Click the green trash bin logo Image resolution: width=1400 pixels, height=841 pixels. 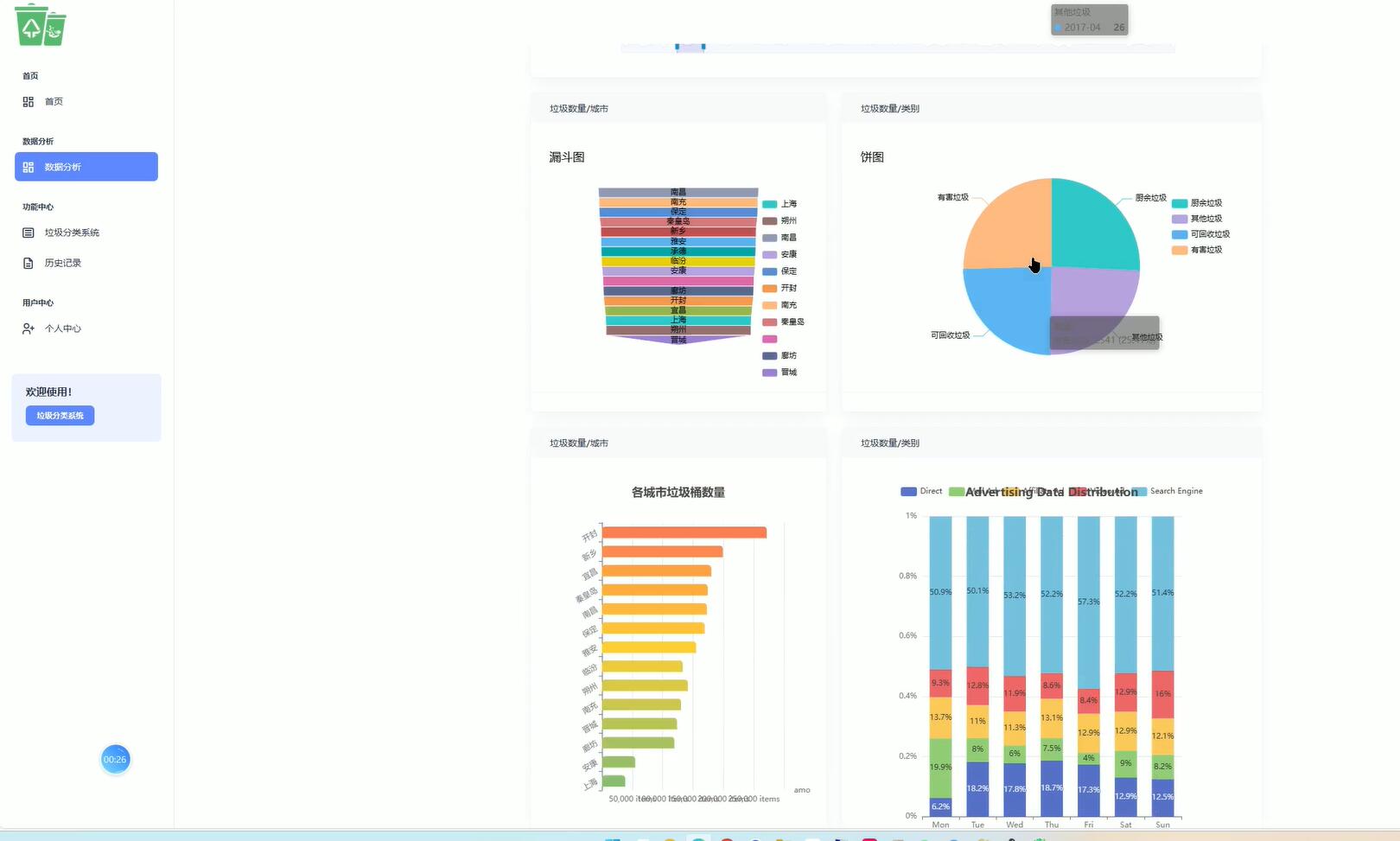(x=41, y=25)
